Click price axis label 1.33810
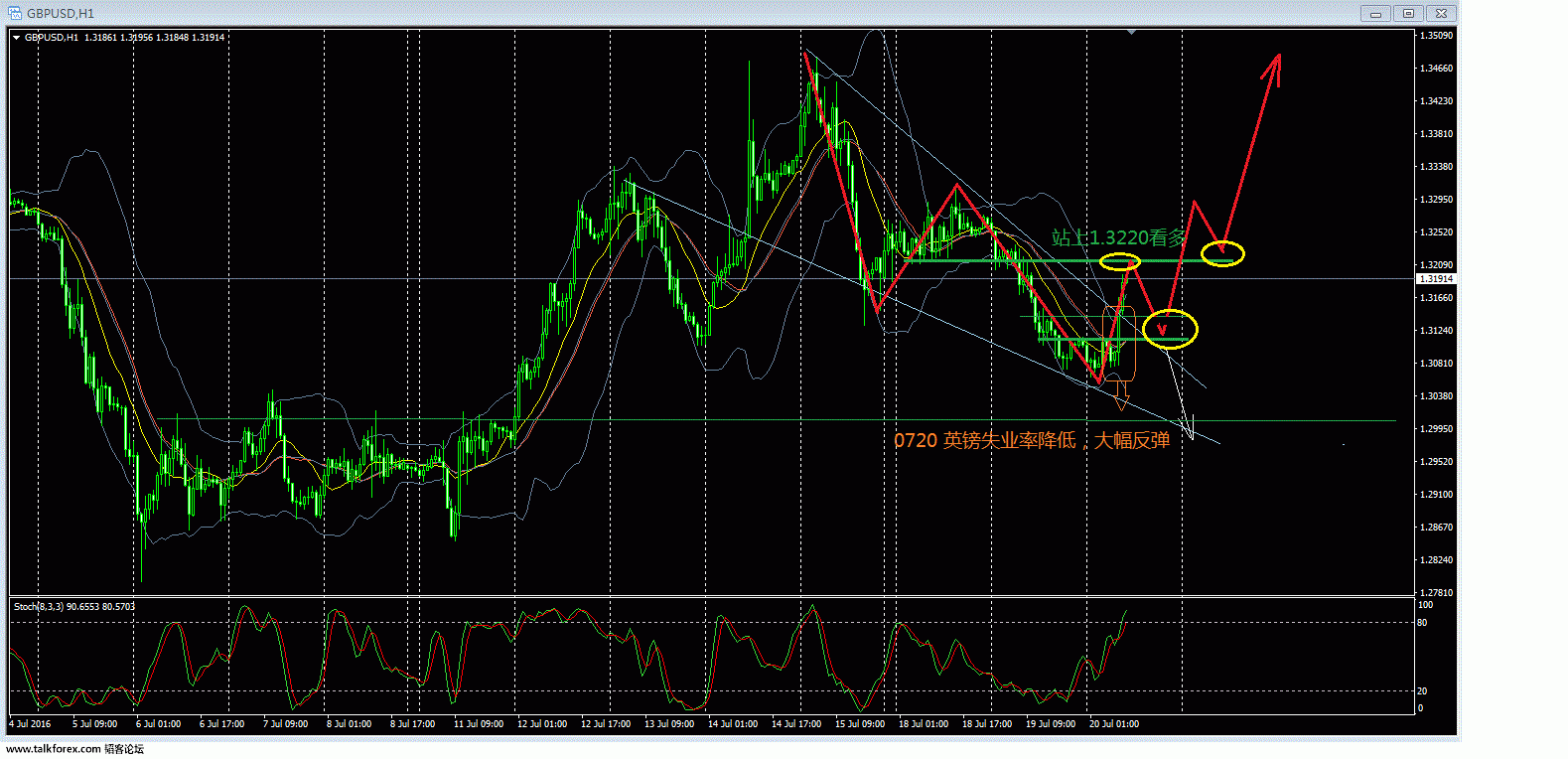1568x759 pixels. [1436, 134]
